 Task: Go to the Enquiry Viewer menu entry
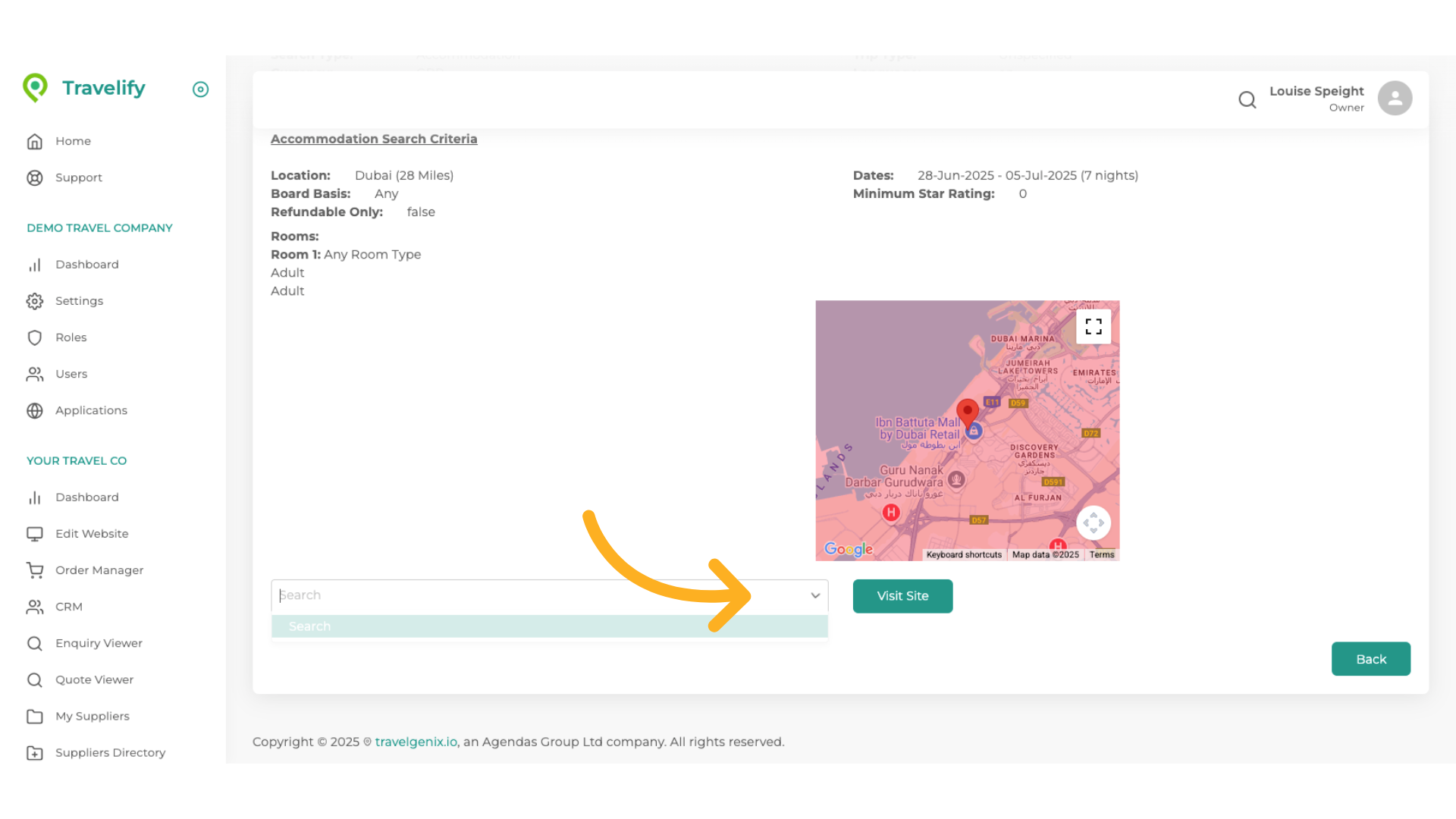click(35, 643)
